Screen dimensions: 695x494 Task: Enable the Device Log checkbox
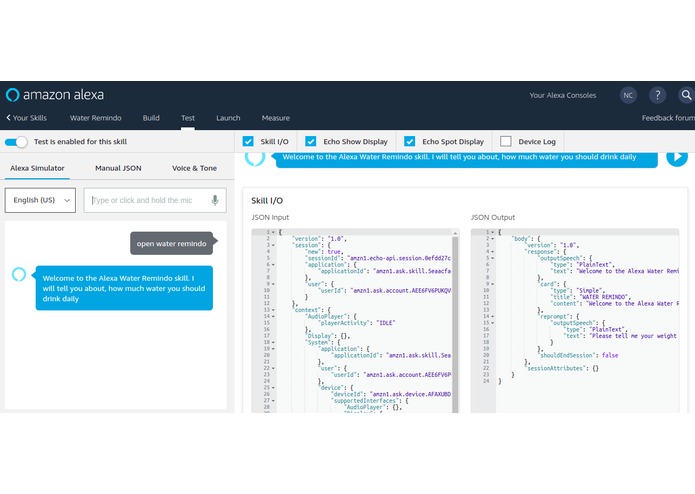(506, 141)
